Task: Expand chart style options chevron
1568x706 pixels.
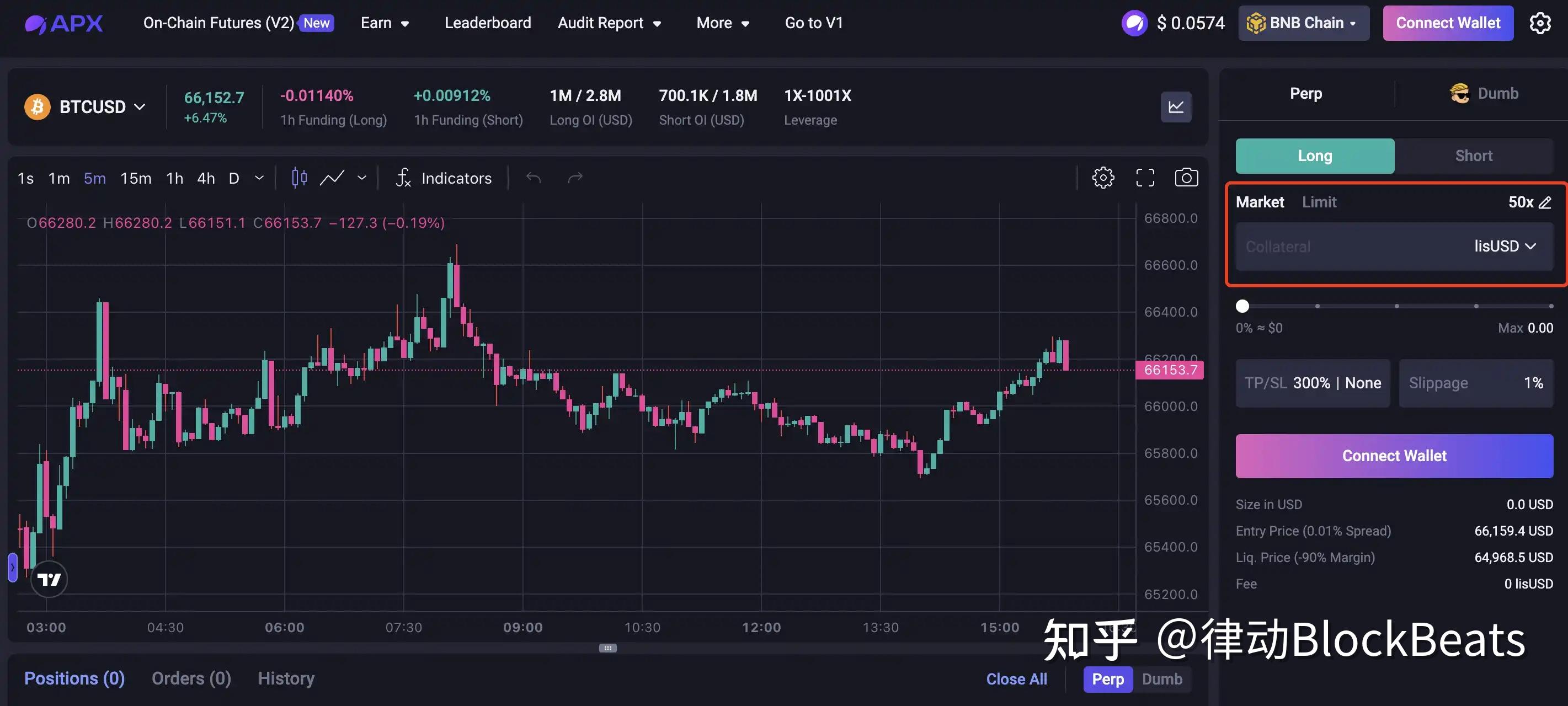Action: [361, 178]
